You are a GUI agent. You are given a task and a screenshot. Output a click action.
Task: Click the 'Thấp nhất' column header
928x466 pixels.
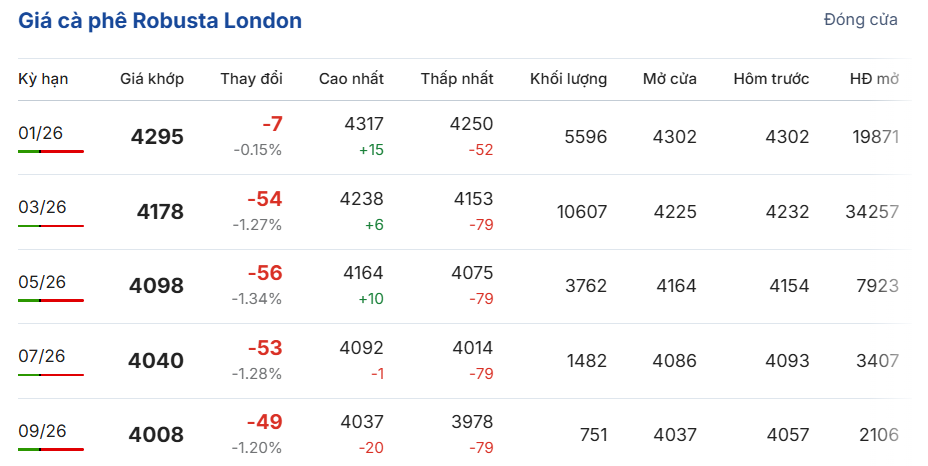coord(457,79)
